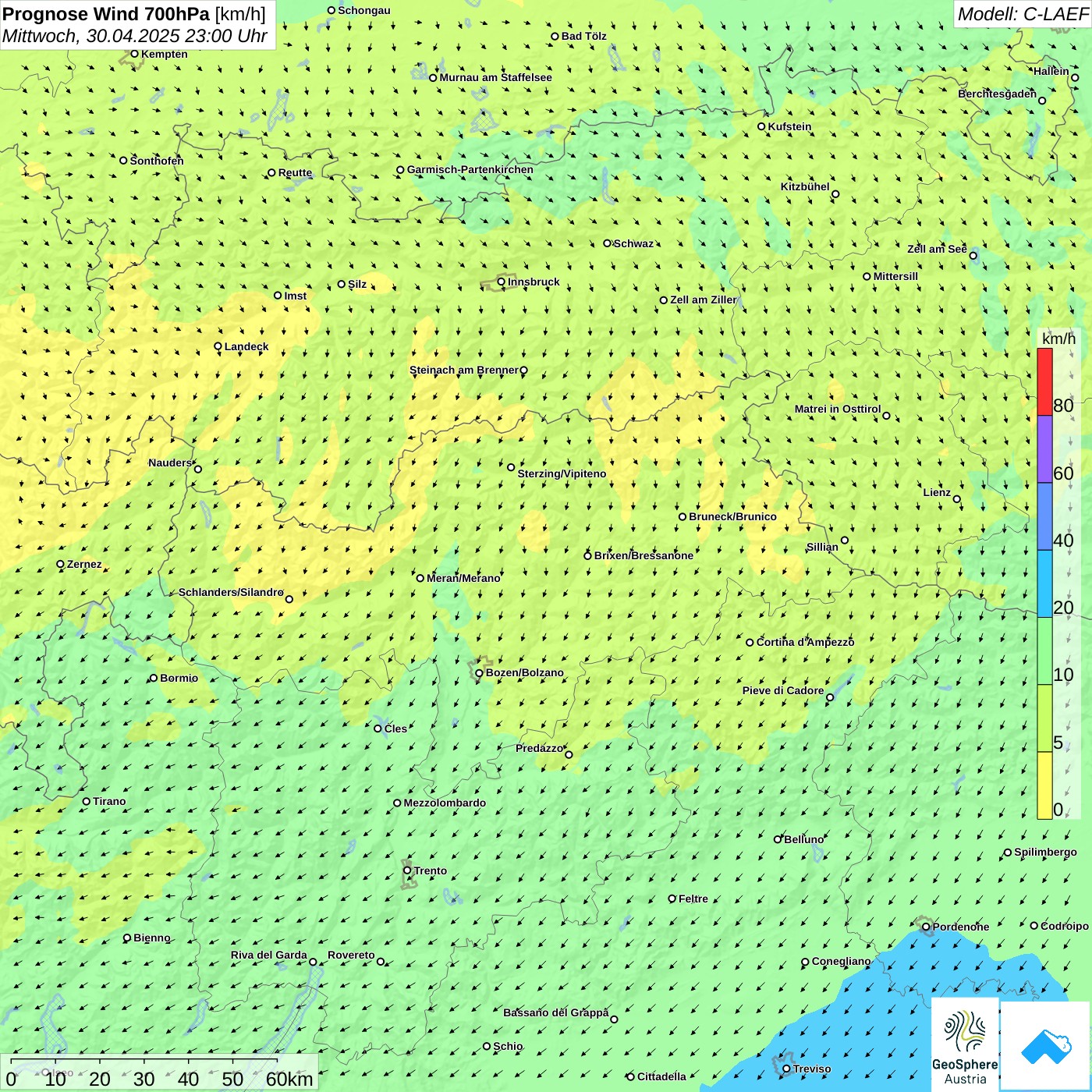Click the Sillian location dot

click(x=845, y=540)
